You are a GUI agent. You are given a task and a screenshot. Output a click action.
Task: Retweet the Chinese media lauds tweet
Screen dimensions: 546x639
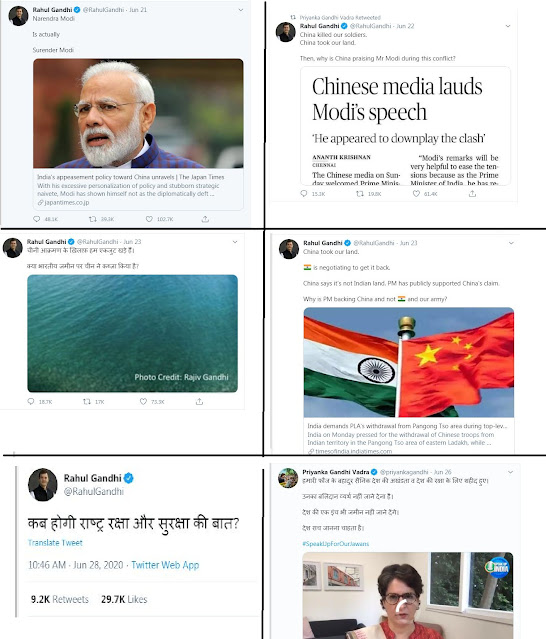[x=360, y=194]
